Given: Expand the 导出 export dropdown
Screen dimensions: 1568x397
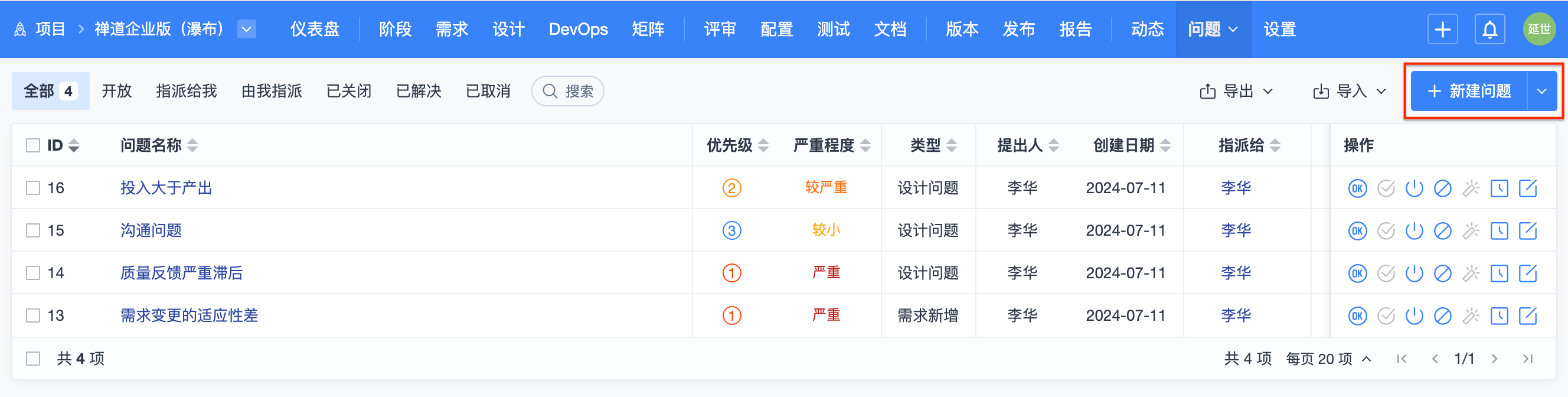Looking at the screenshot, I should pyautogui.click(x=1236, y=92).
